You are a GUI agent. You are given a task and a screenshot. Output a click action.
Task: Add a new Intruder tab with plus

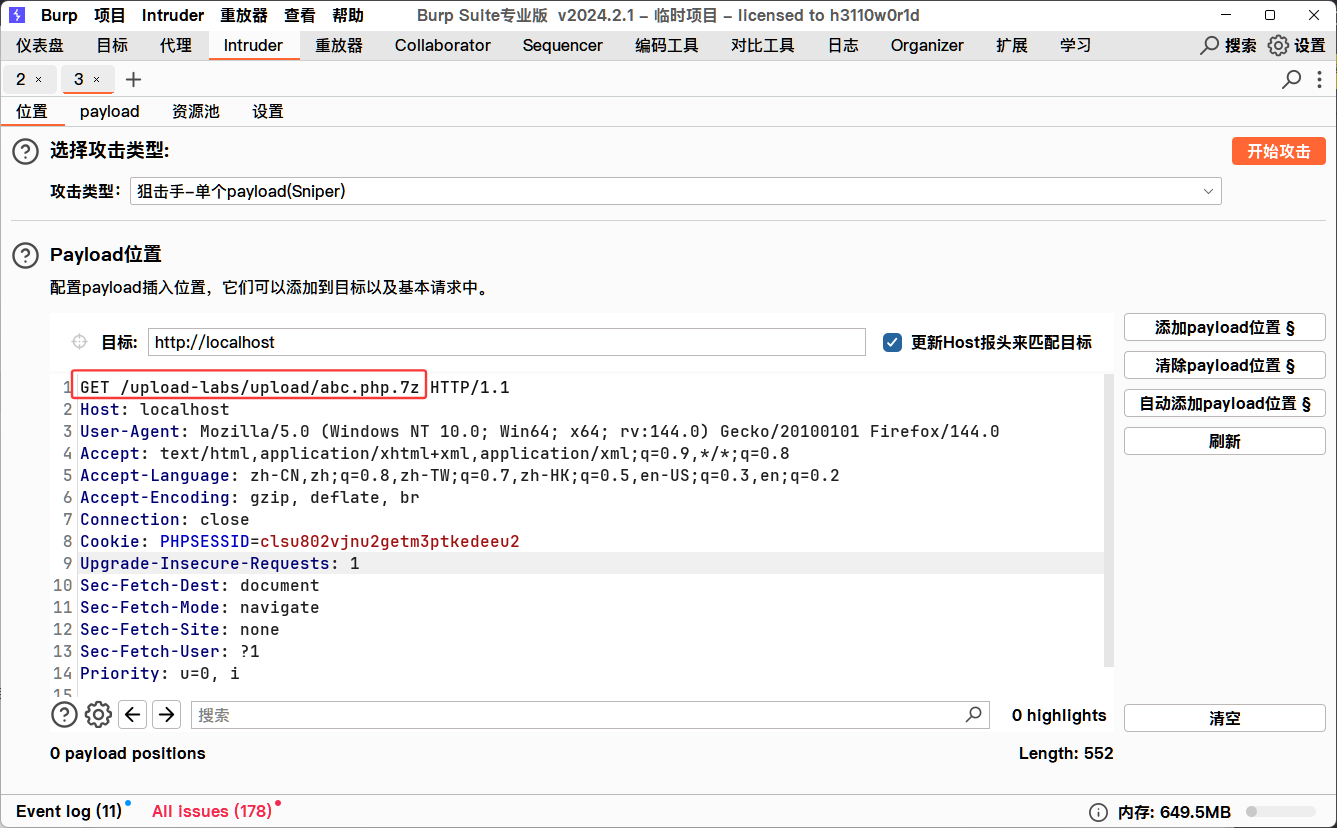pyautogui.click(x=134, y=79)
